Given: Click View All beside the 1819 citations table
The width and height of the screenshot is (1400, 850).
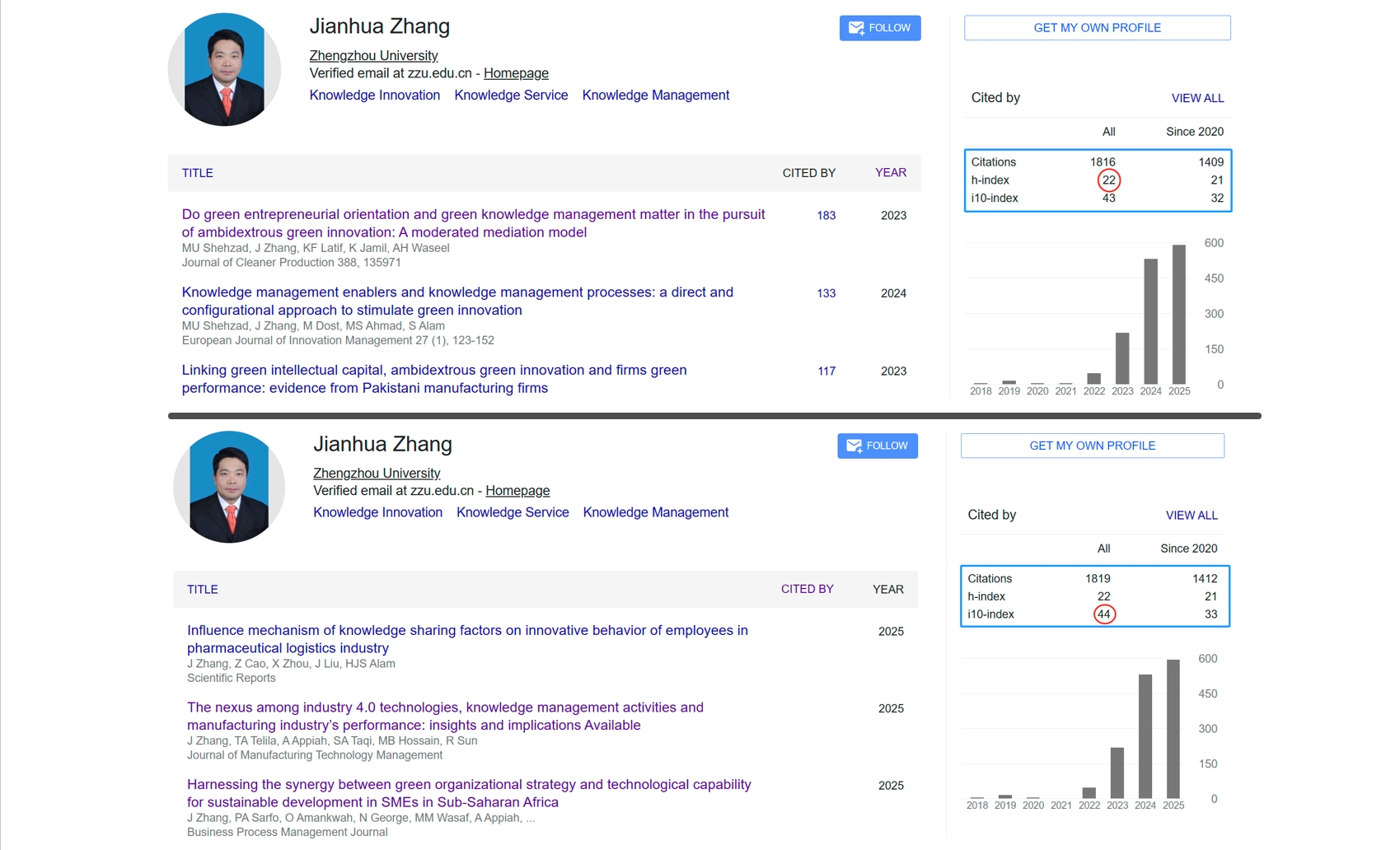Looking at the screenshot, I should point(1191,516).
